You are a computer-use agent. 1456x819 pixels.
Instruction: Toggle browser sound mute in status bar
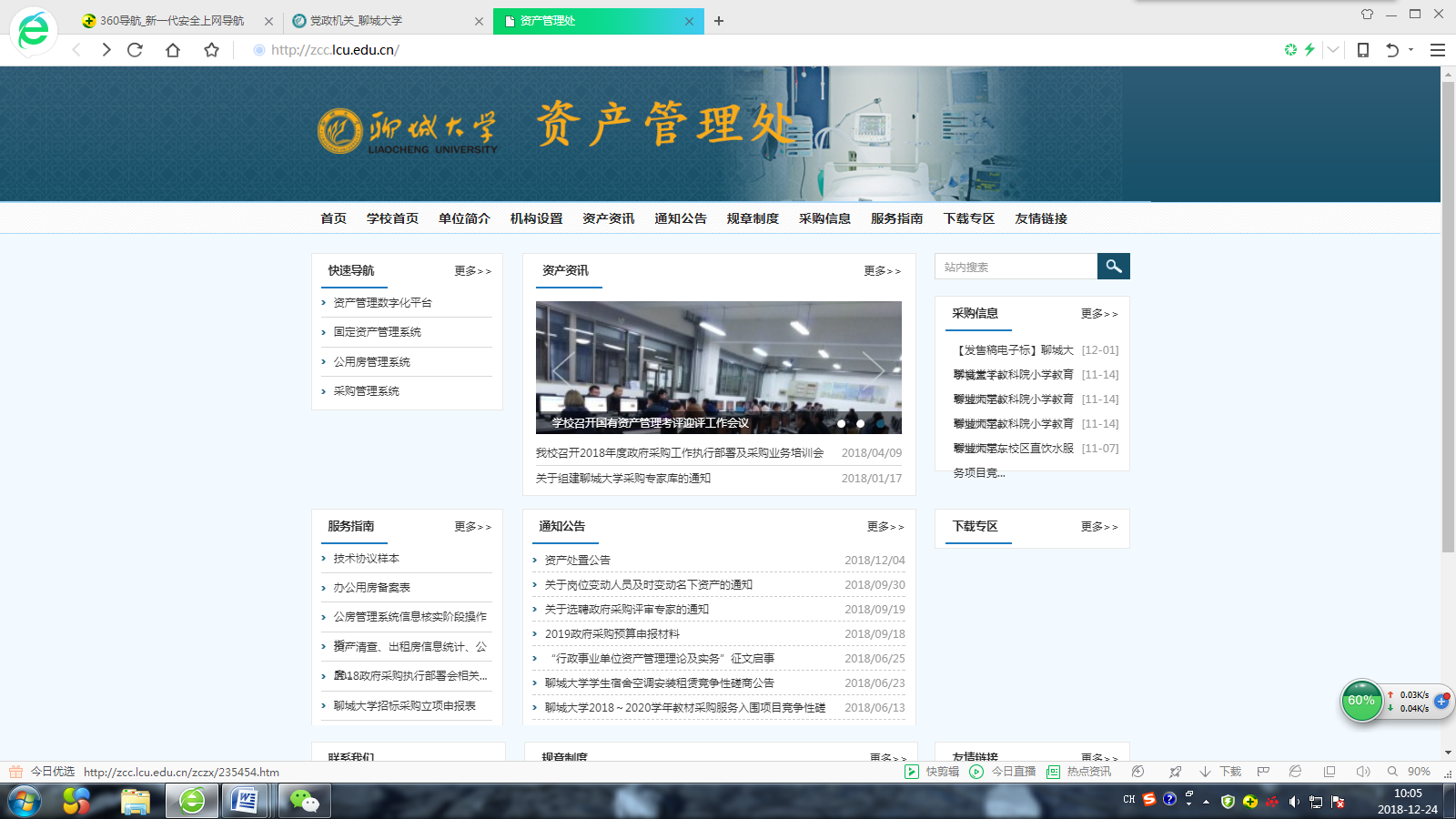1362,772
